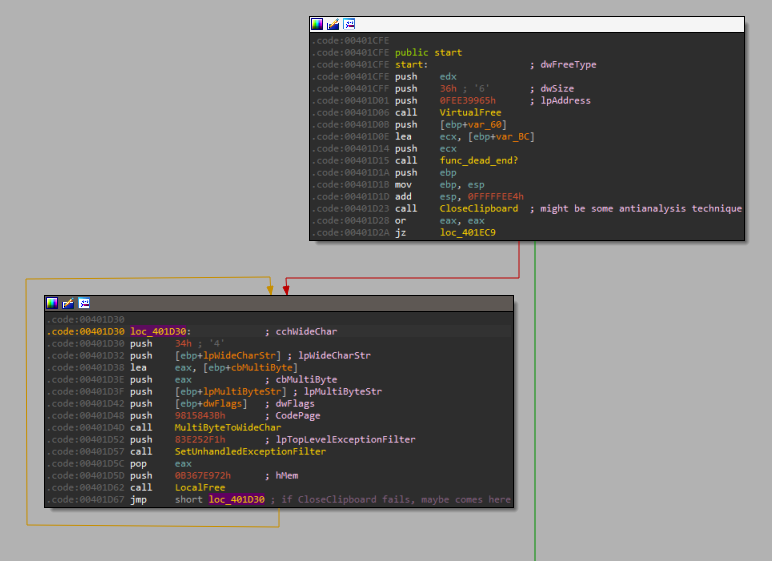772x561 pixels.
Task: Click node color icon on start block
Action: (317, 24)
